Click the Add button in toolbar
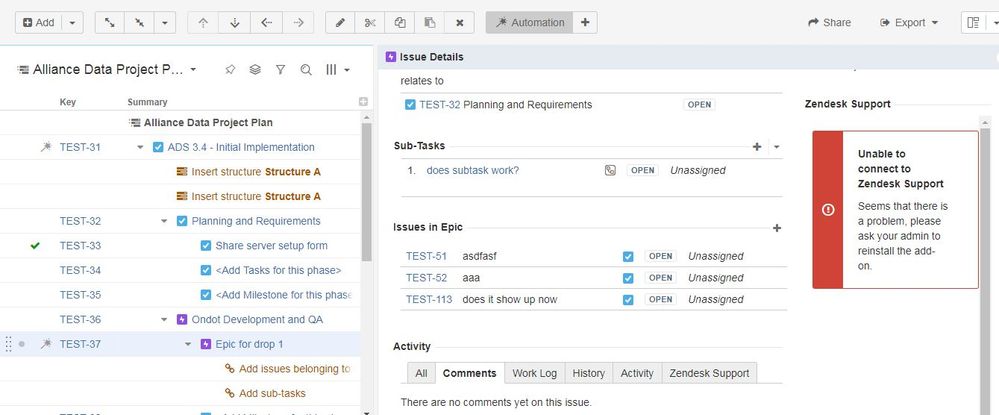This screenshot has height=415, width=999. [39, 22]
